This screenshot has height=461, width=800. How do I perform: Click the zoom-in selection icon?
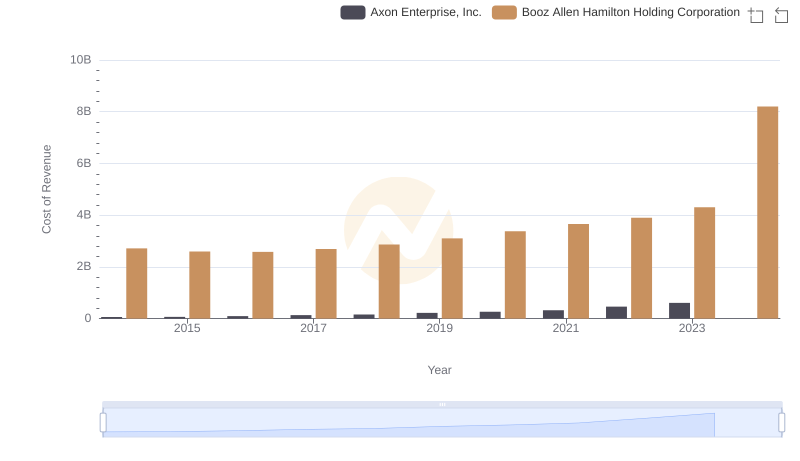tap(756, 15)
